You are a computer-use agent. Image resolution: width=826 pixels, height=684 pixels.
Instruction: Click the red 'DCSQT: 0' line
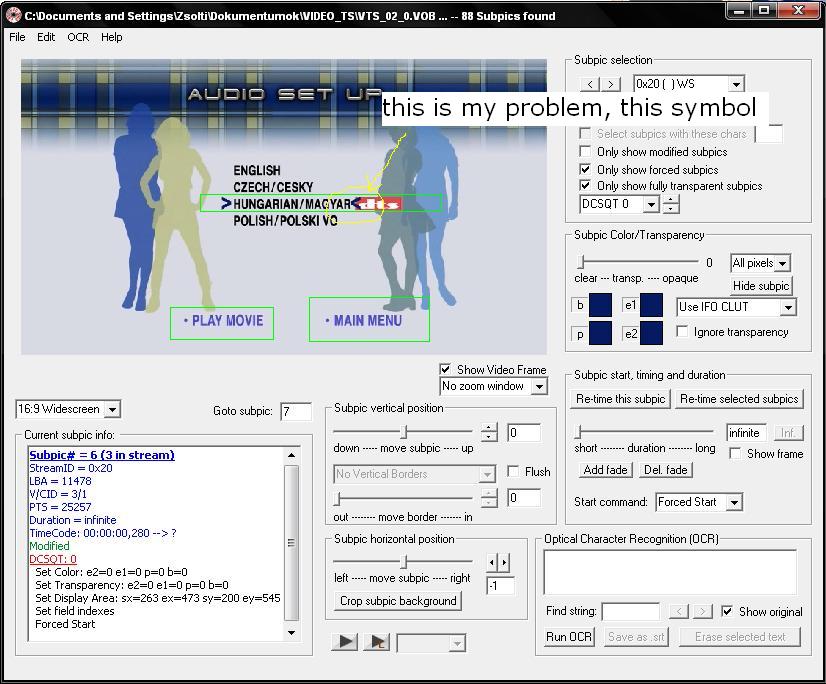coord(53,559)
